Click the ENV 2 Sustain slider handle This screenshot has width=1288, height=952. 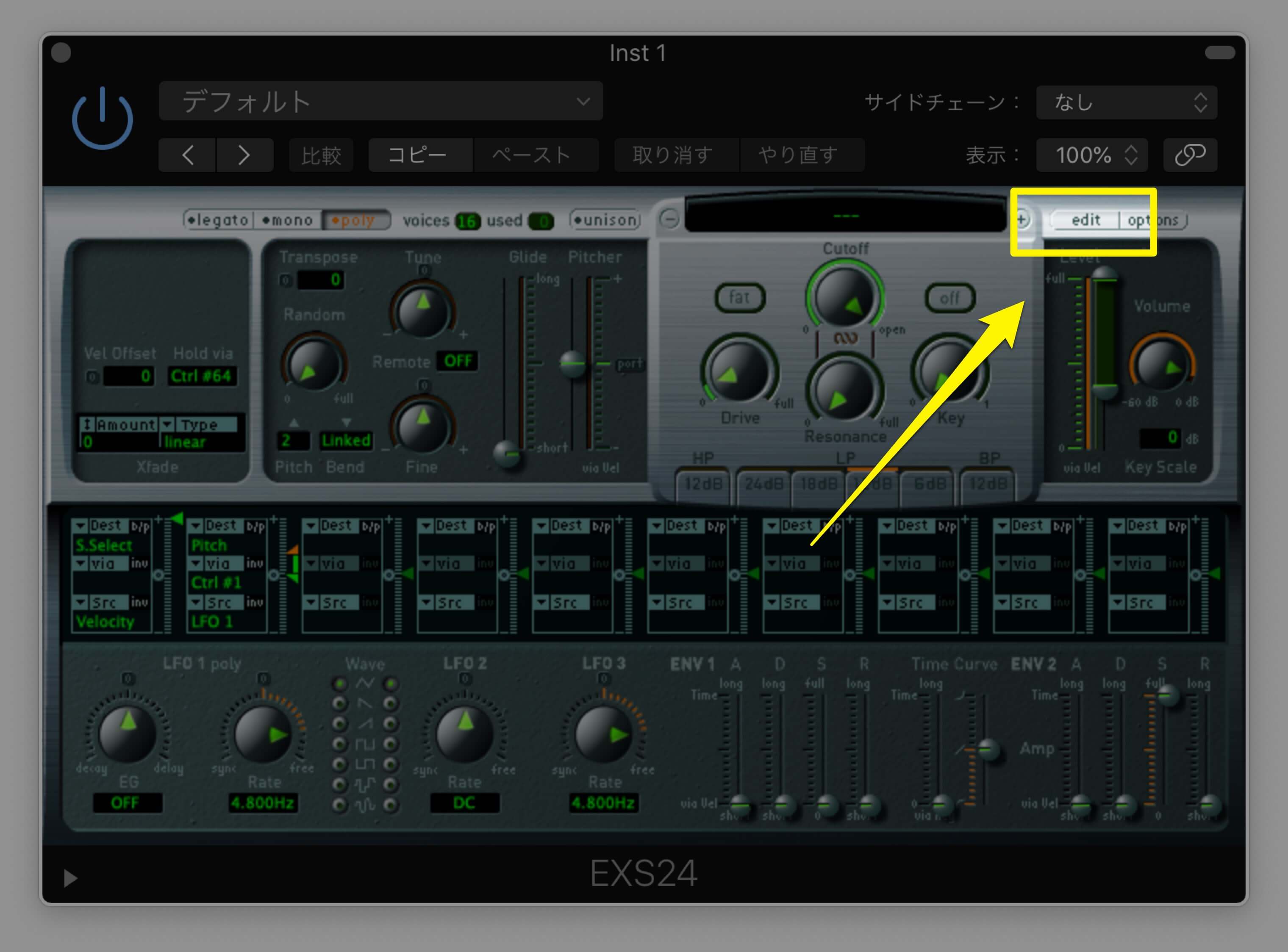click(1168, 696)
